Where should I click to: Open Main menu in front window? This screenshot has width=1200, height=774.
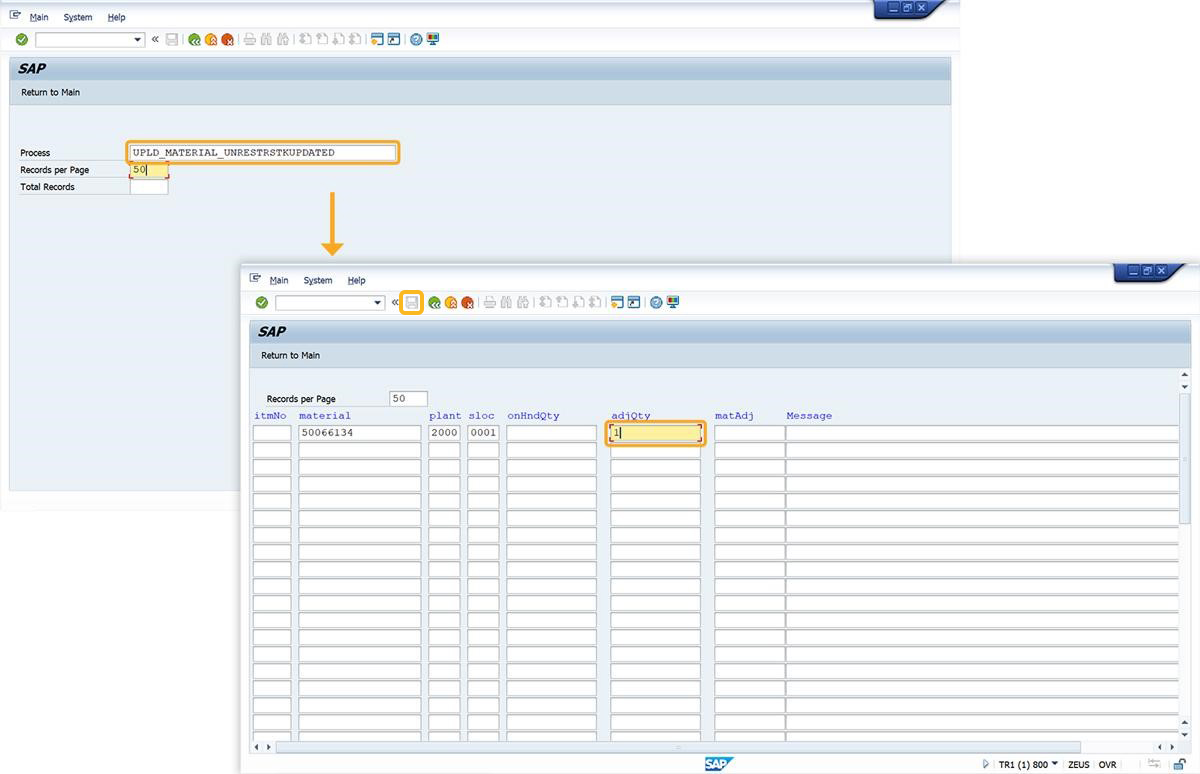click(x=279, y=280)
